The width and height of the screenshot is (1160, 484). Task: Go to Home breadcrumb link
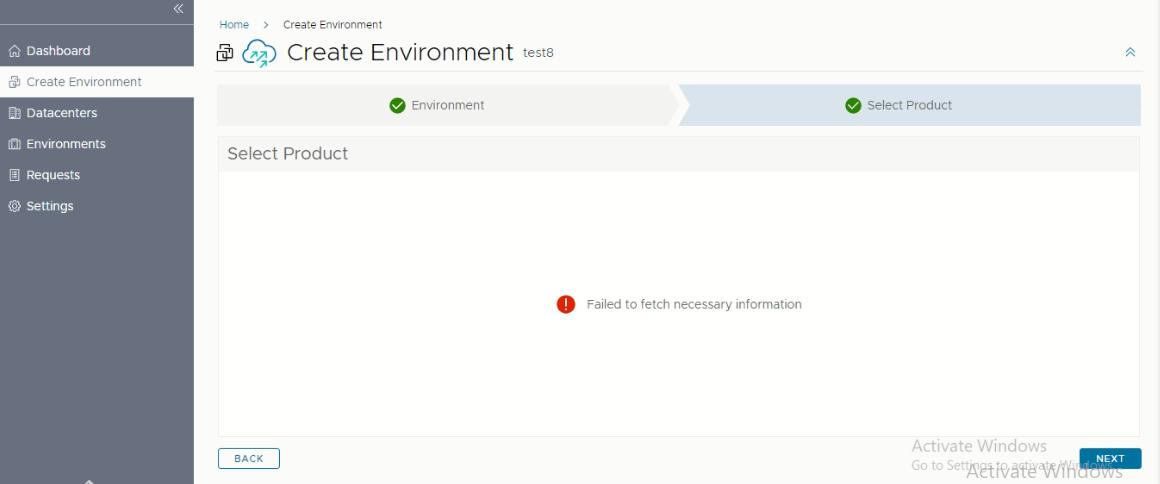[234, 24]
